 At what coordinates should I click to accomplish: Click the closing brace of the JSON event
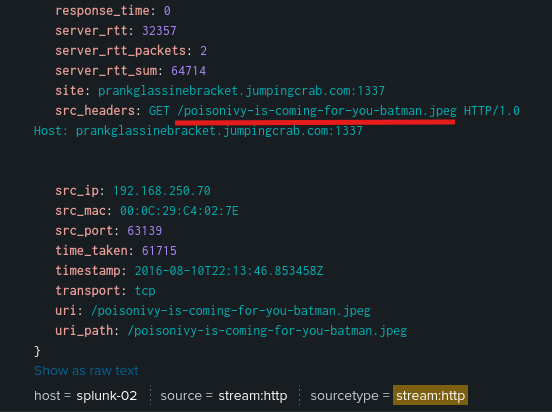pos(37,351)
